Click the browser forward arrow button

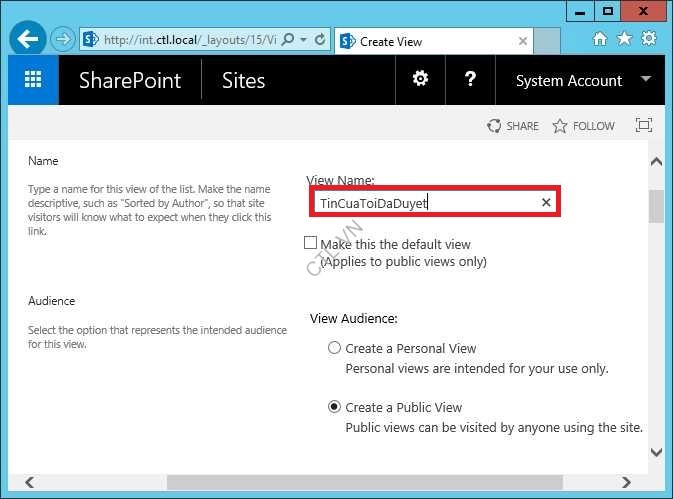pyautogui.click(x=62, y=40)
